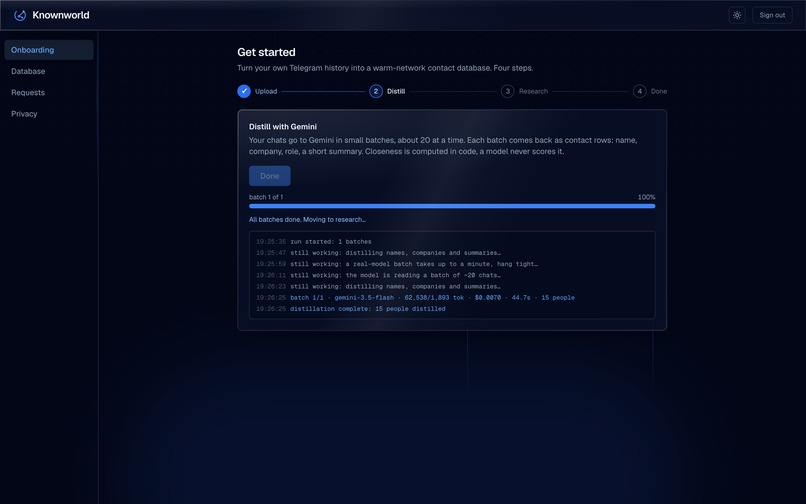Click the Upload step checkmark circle
Screen dimensions: 806x504
click(x=244, y=91)
